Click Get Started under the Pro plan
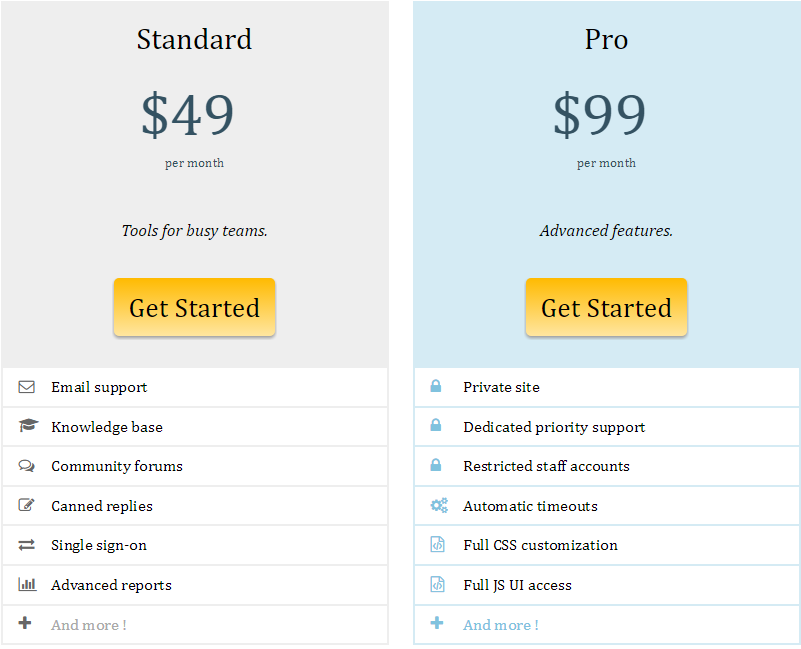The image size is (801, 649). (606, 307)
